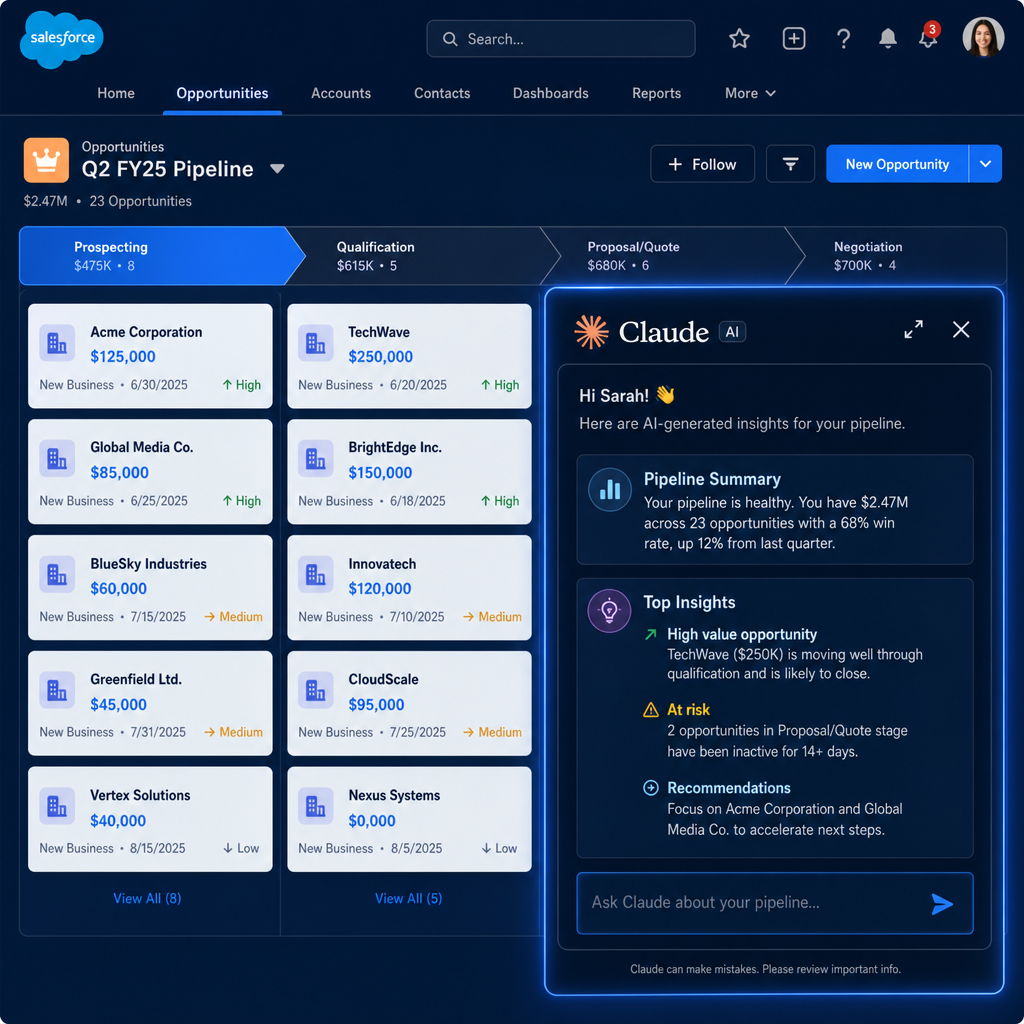Screen dimensions: 1024x1024
Task: Send message with paper plane icon
Action: pyautogui.click(x=942, y=904)
